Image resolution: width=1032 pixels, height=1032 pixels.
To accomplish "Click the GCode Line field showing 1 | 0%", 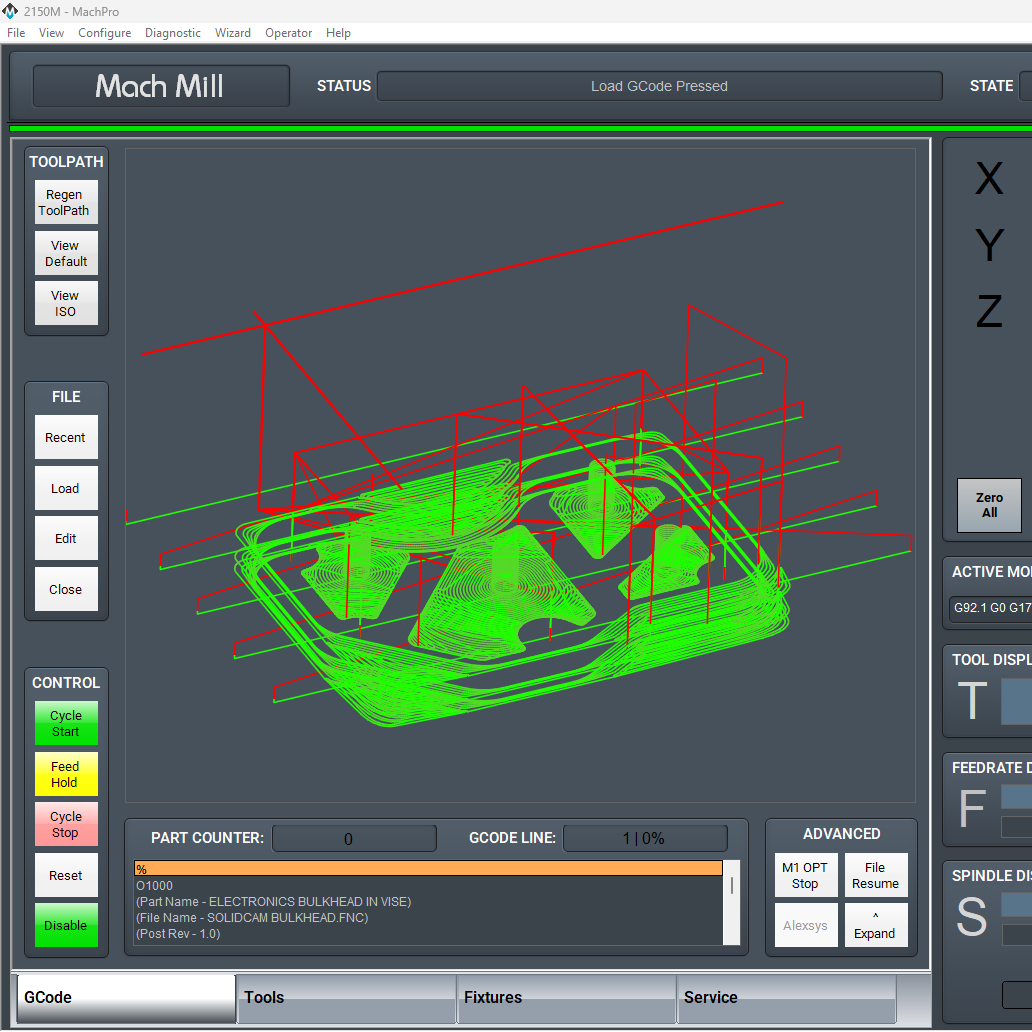I will tap(645, 838).
